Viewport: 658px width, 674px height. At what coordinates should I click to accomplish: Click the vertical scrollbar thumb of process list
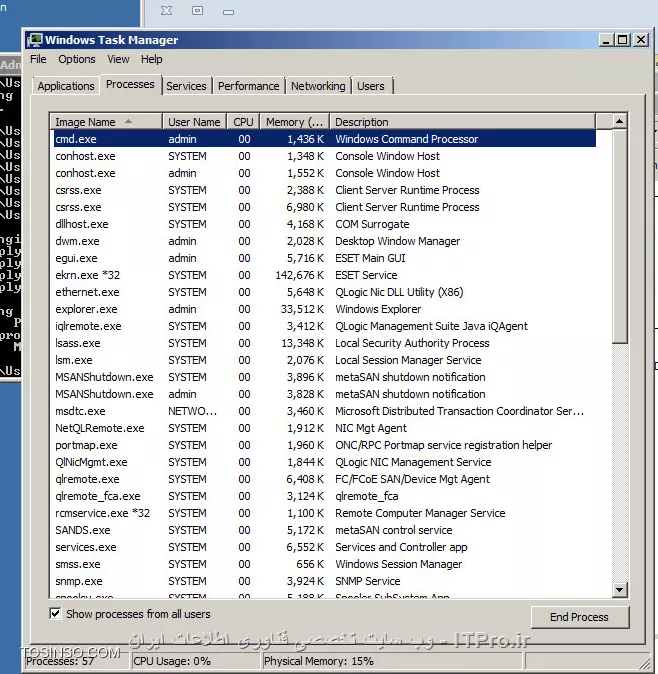coord(619,236)
